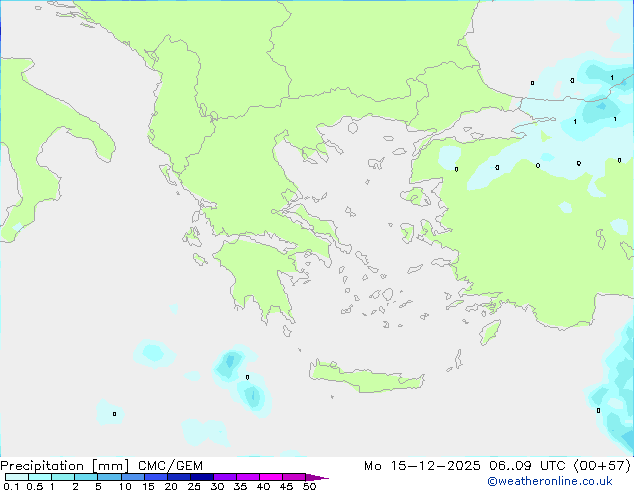Click the 0.1–0.5 mm palest legend swatch
The width and height of the screenshot is (634, 490).
pos(17,477)
